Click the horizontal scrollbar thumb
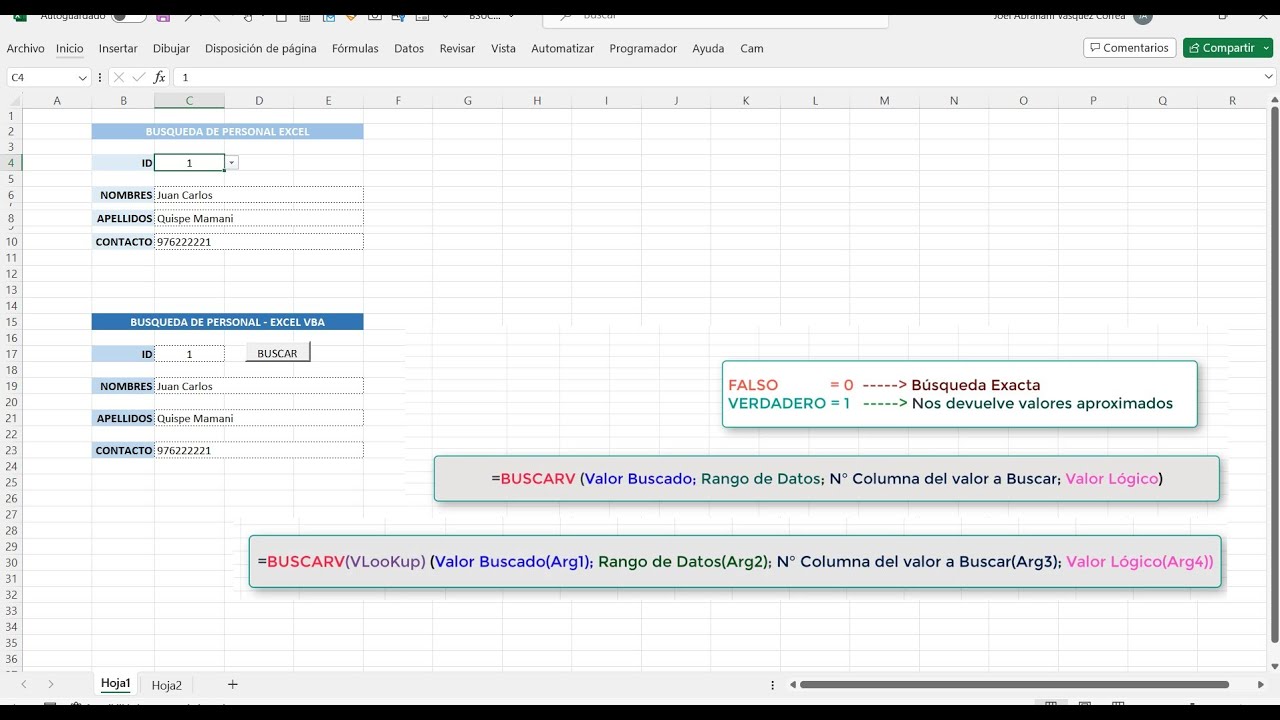1280x720 pixels. (1014, 685)
